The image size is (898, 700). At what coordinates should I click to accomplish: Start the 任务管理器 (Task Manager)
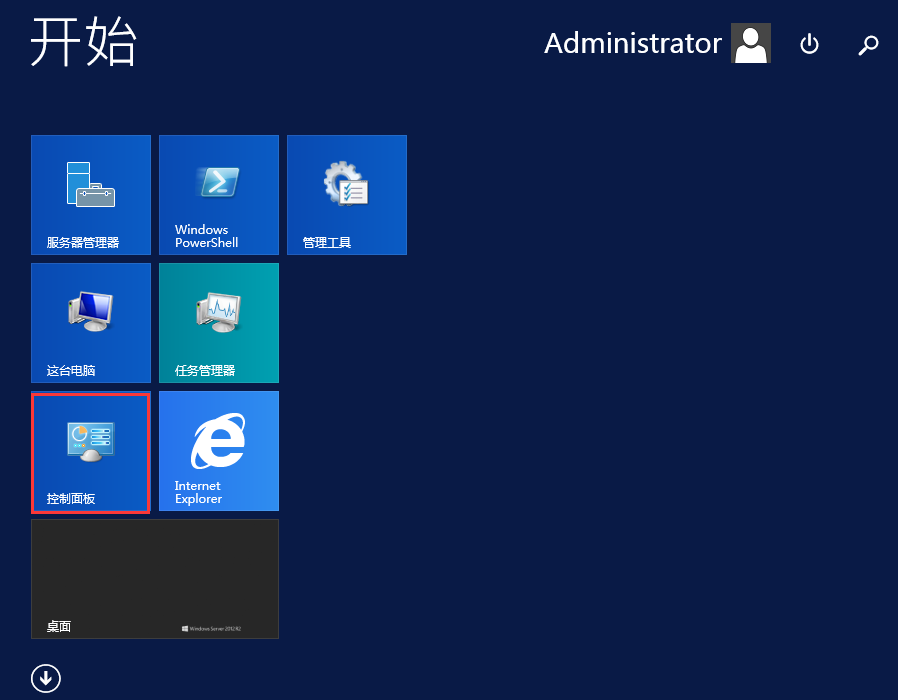(218, 322)
